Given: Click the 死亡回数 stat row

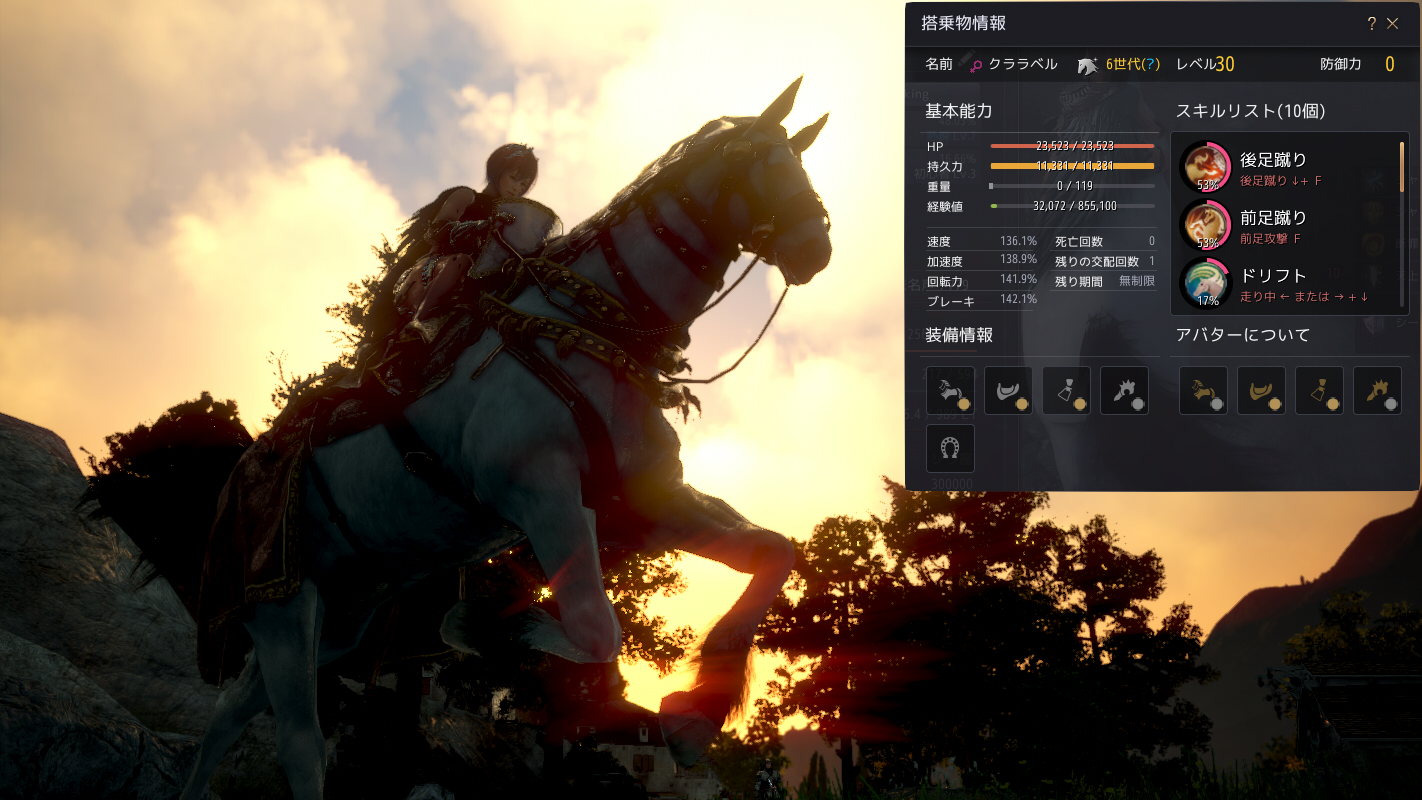Looking at the screenshot, I should [x=1105, y=241].
